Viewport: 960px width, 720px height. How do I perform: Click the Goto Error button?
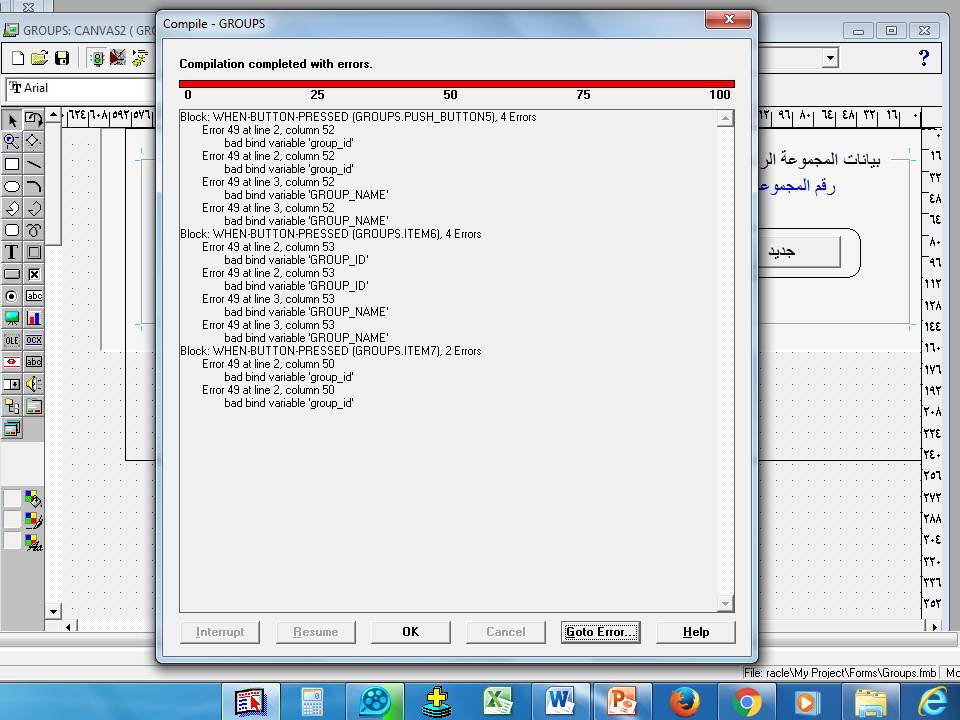tap(600, 632)
